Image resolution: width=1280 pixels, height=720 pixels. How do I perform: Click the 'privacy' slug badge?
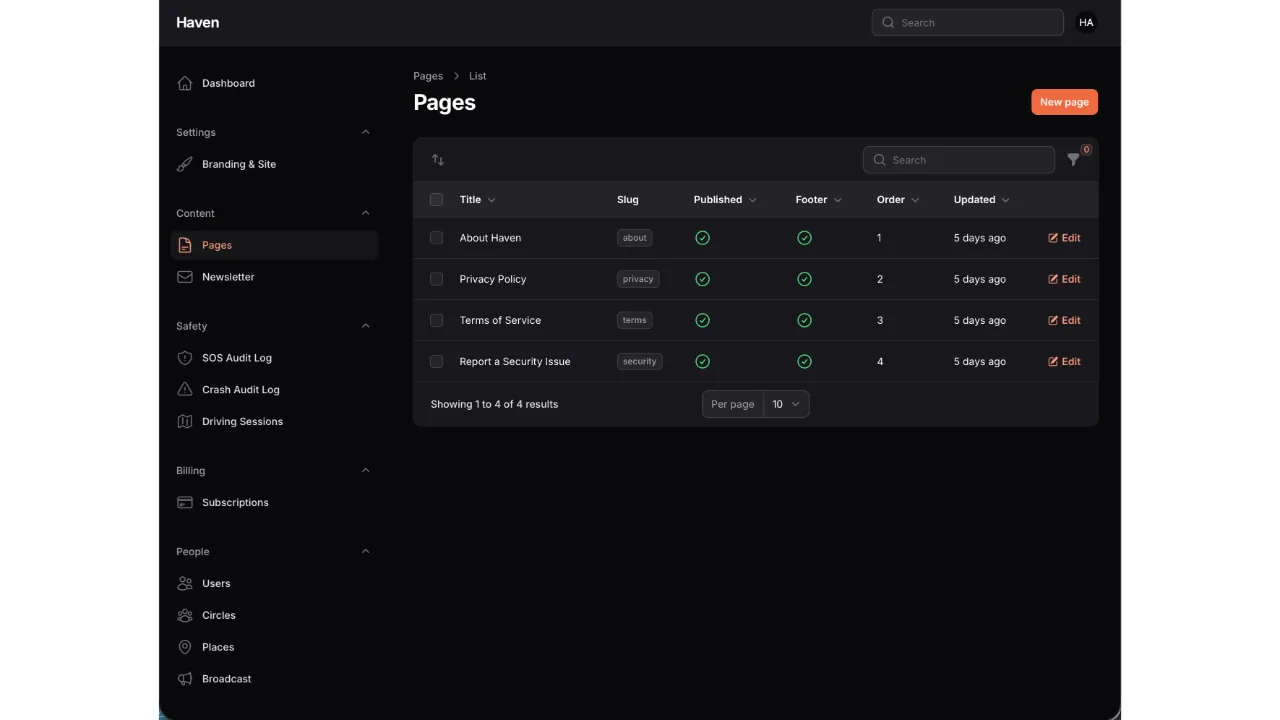638,279
